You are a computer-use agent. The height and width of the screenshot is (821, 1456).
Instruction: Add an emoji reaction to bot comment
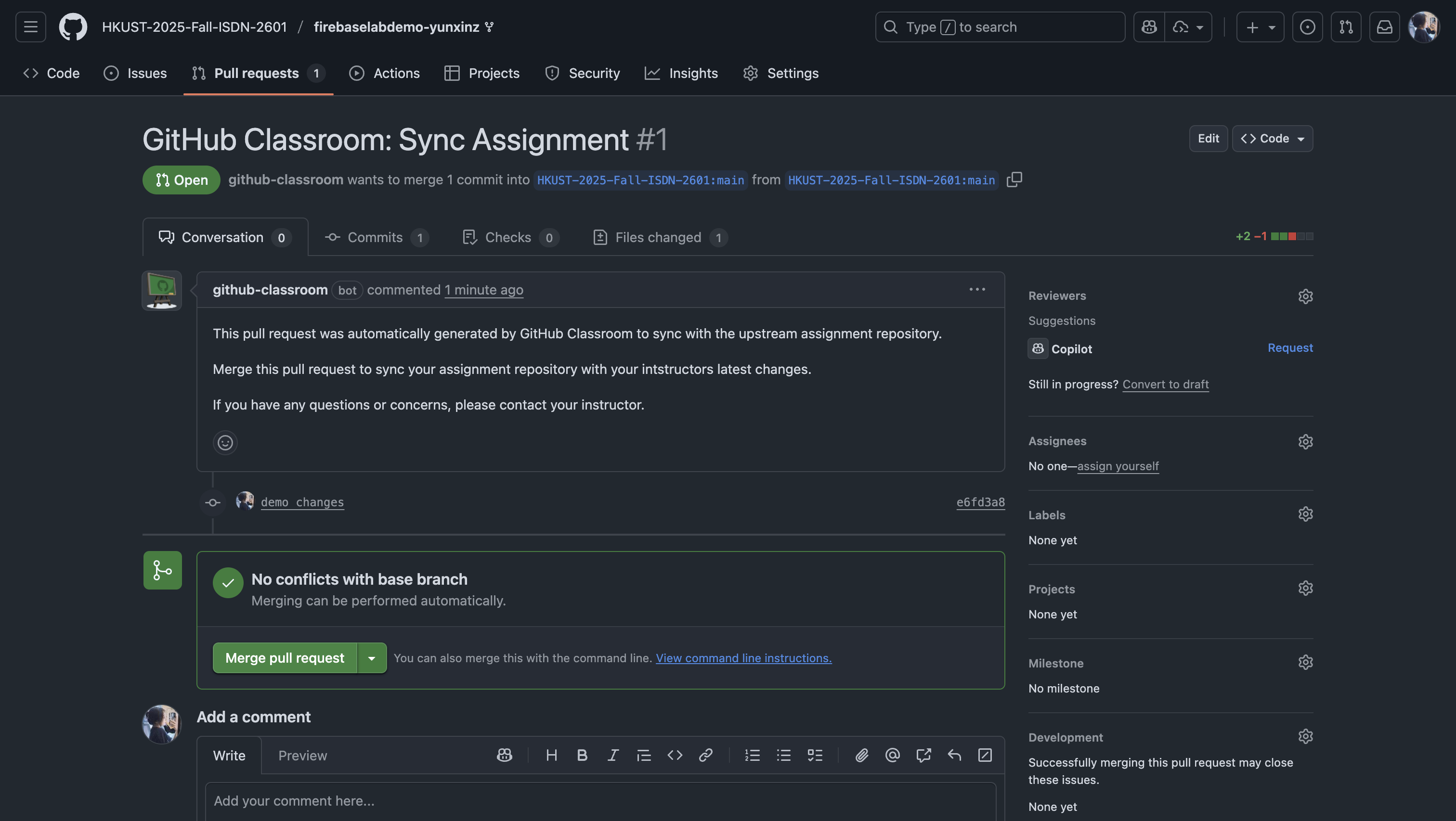tap(225, 442)
